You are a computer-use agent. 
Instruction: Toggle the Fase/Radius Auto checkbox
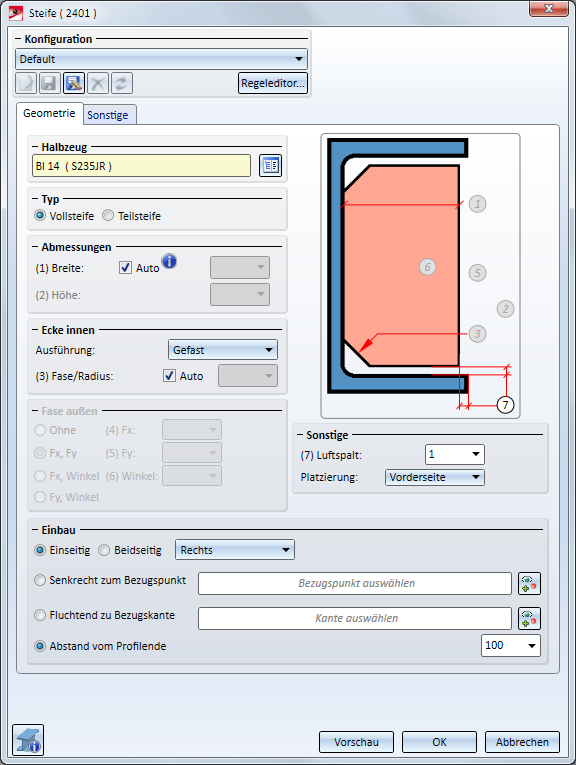point(169,376)
